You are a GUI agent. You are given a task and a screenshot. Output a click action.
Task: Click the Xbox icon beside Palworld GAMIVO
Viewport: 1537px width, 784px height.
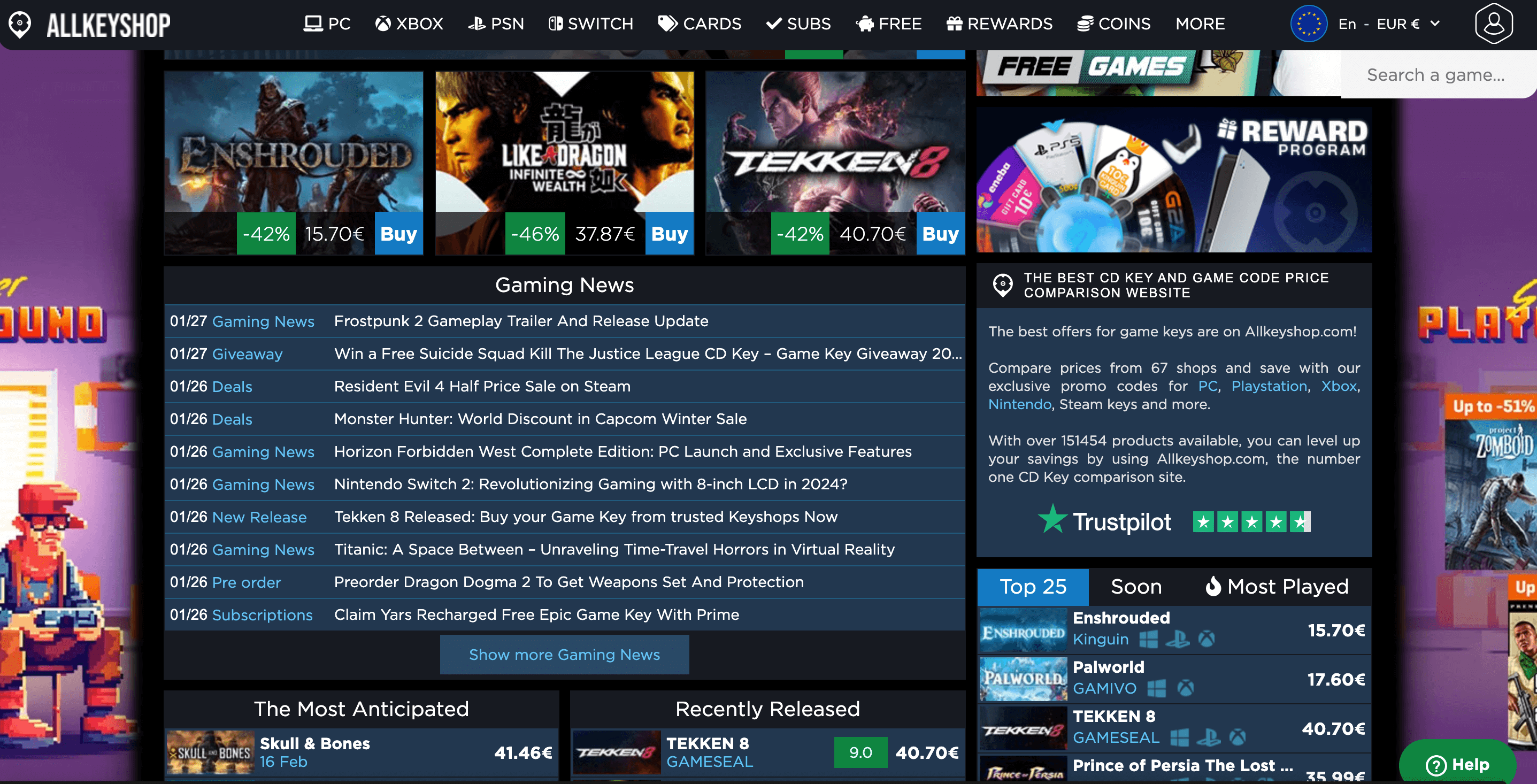click(1186, 688)
